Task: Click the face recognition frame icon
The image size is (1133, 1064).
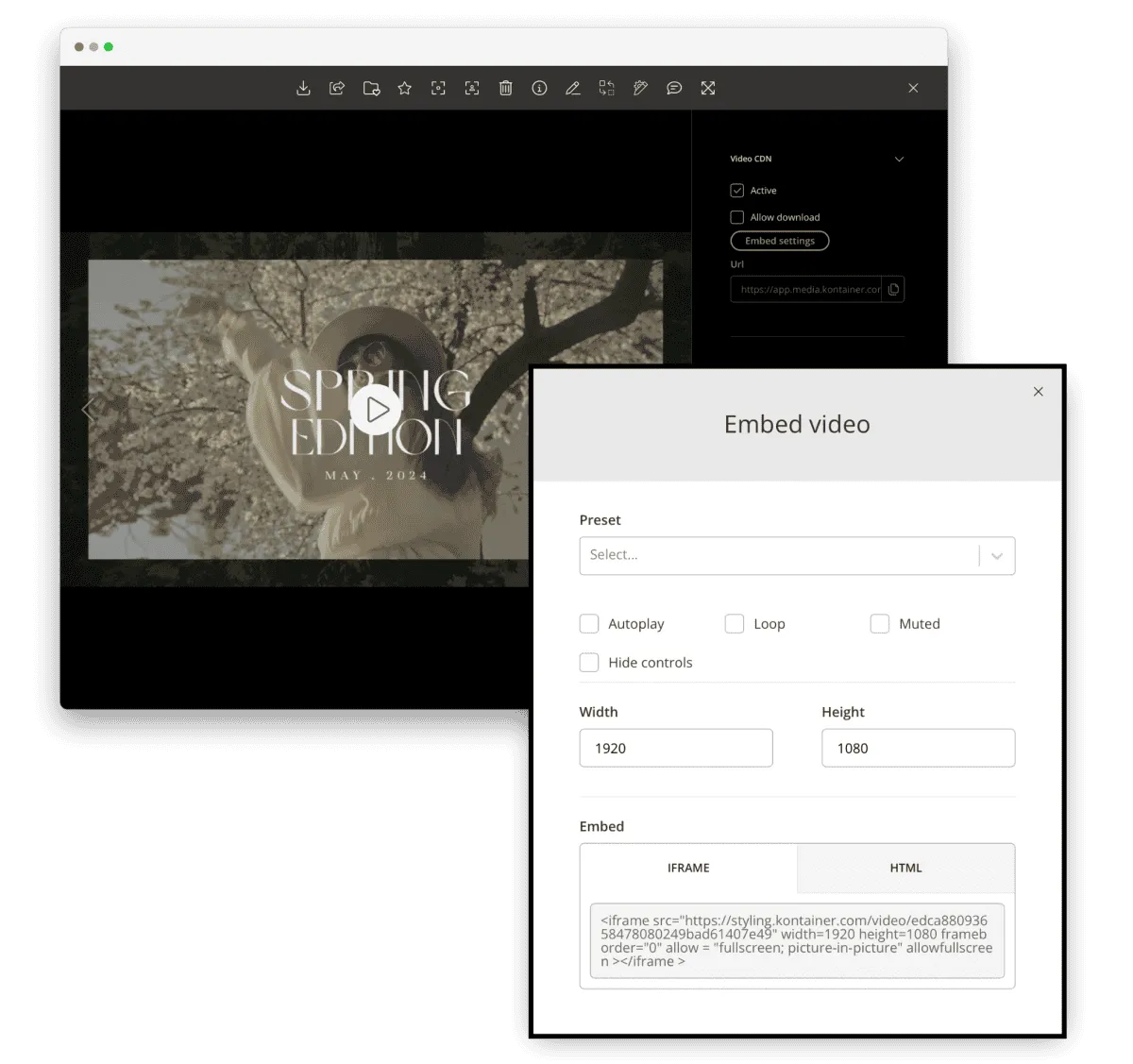Action: tap(472, 88)
